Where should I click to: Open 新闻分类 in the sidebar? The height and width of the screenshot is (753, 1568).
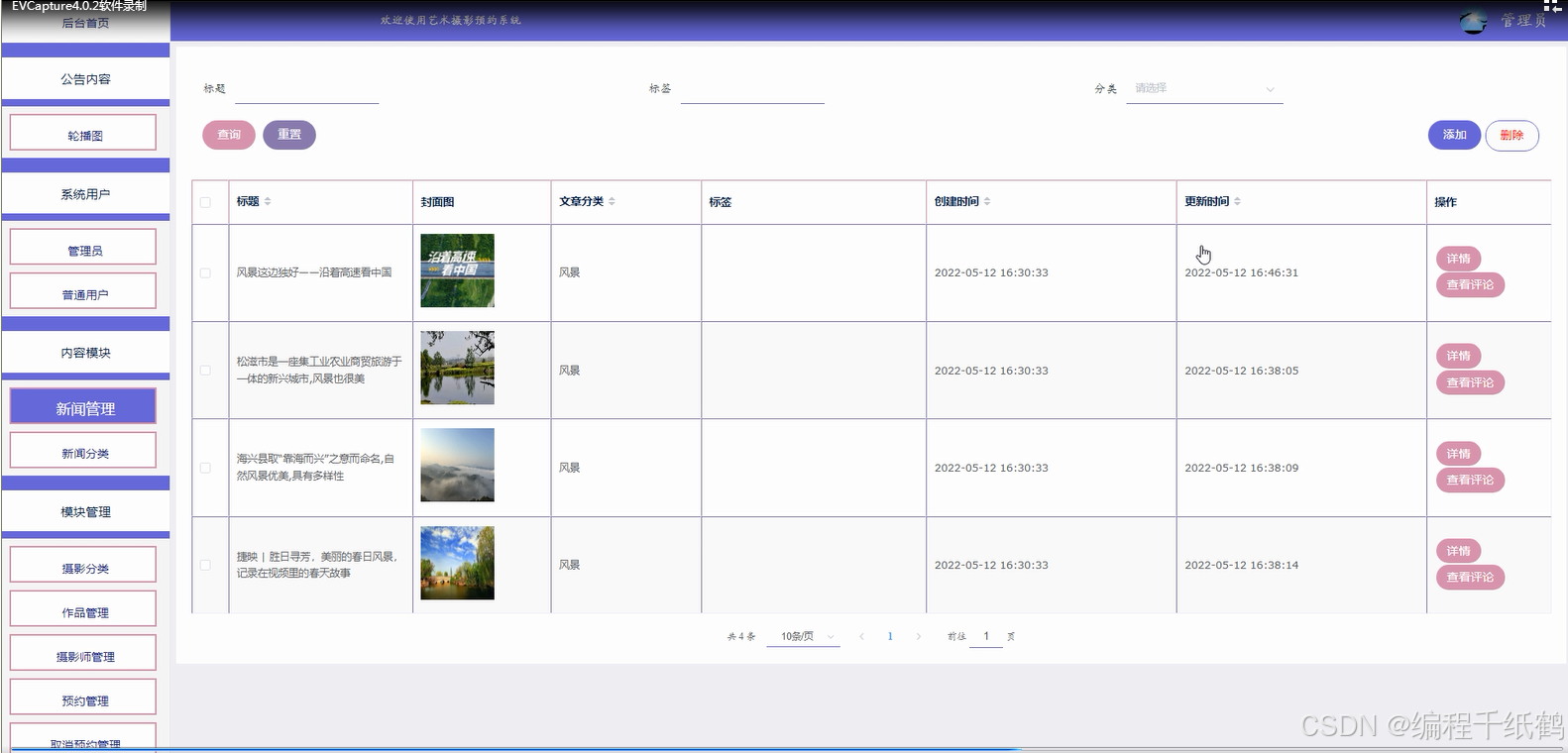coord(83,450)
